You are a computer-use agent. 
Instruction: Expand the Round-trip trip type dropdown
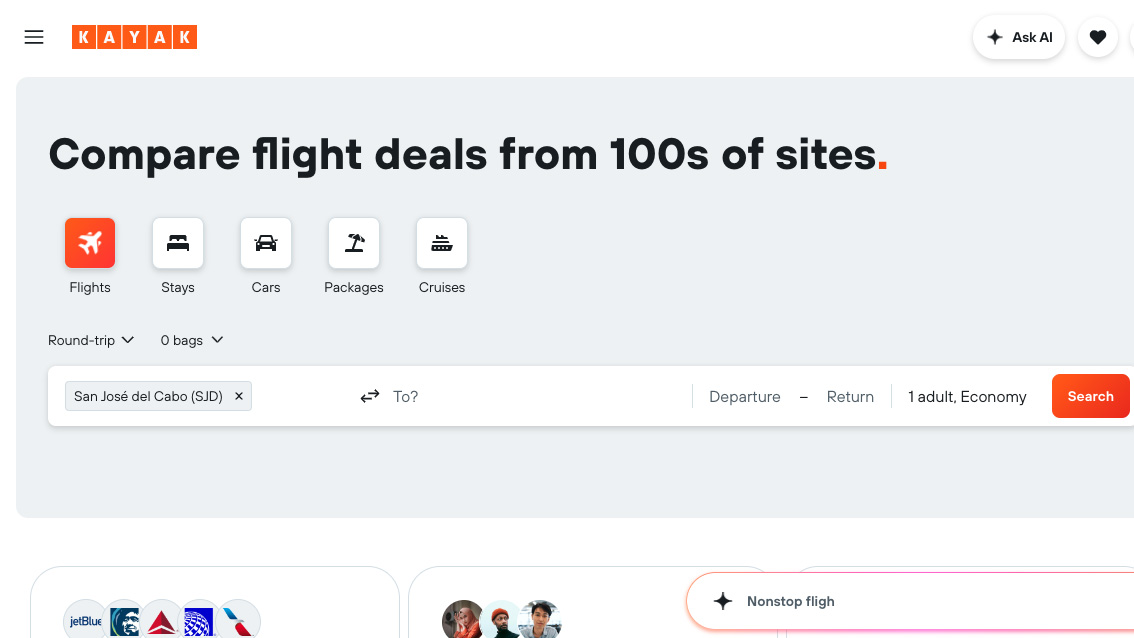coord(91,340)
